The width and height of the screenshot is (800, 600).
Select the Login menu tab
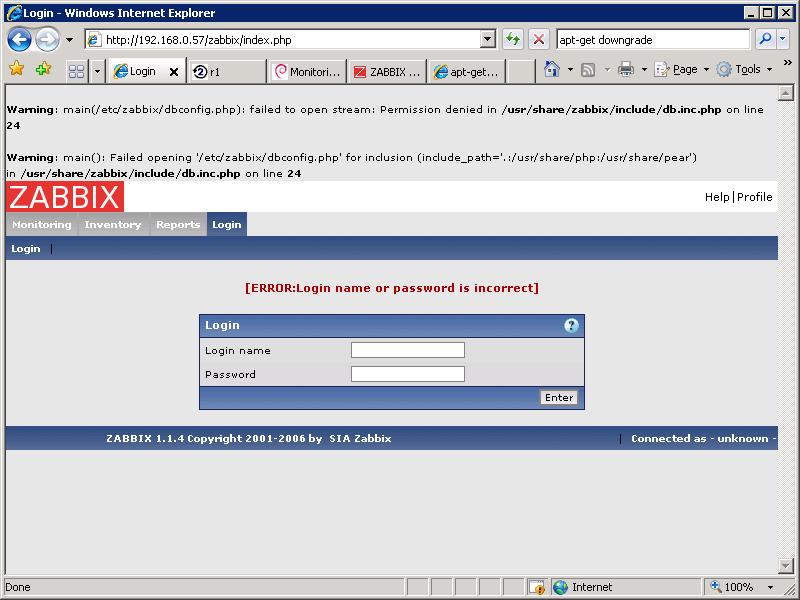pyautogui.click(x=227, y=224)
